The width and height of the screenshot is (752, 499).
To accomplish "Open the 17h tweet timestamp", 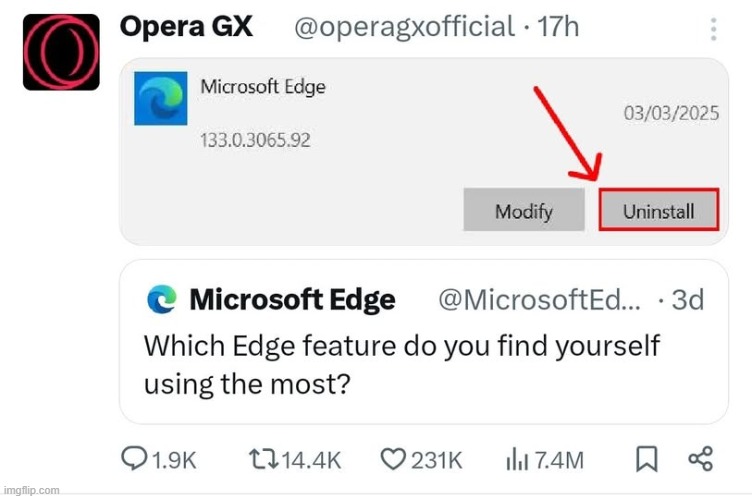I will 558,27.
